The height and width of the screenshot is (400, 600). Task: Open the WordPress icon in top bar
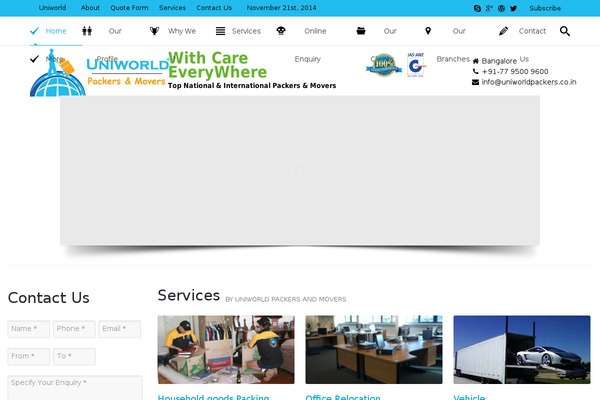tap(501, 8)
